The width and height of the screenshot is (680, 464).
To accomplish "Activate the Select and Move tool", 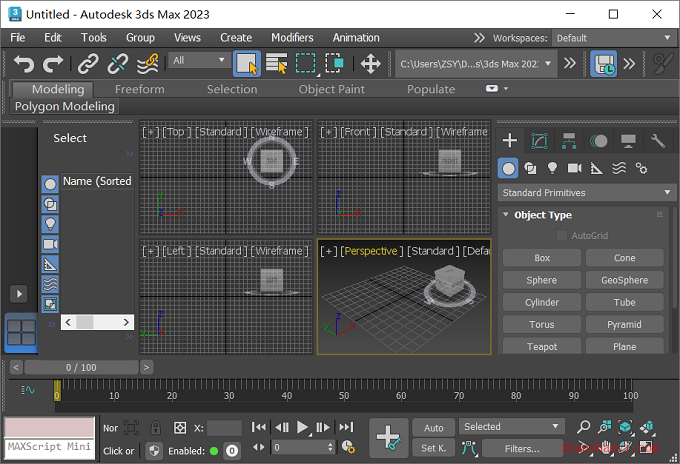I will (370, 64).
